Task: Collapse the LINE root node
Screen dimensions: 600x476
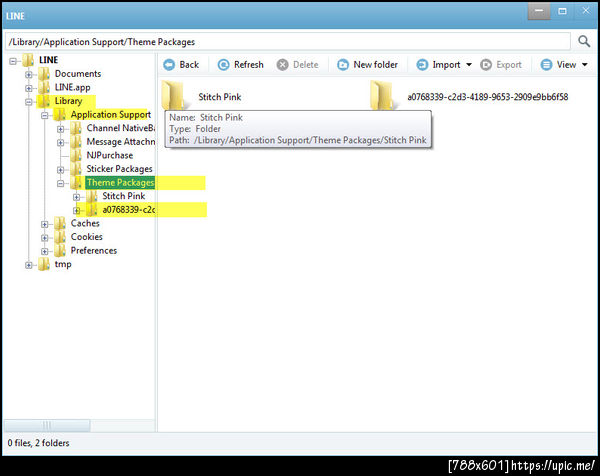Action: pos(13,61)
